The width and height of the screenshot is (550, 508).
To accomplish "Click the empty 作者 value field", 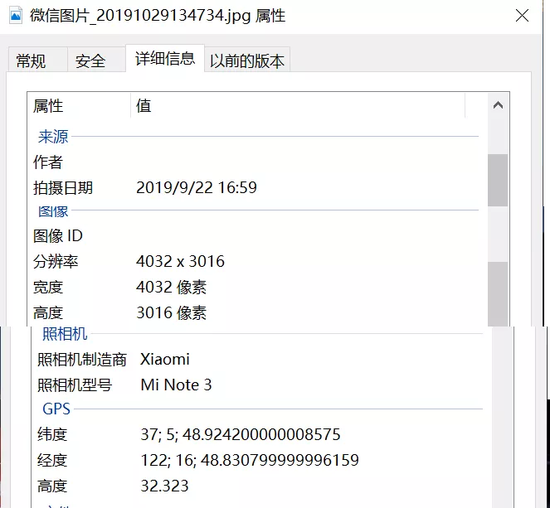I will point(305,162).
